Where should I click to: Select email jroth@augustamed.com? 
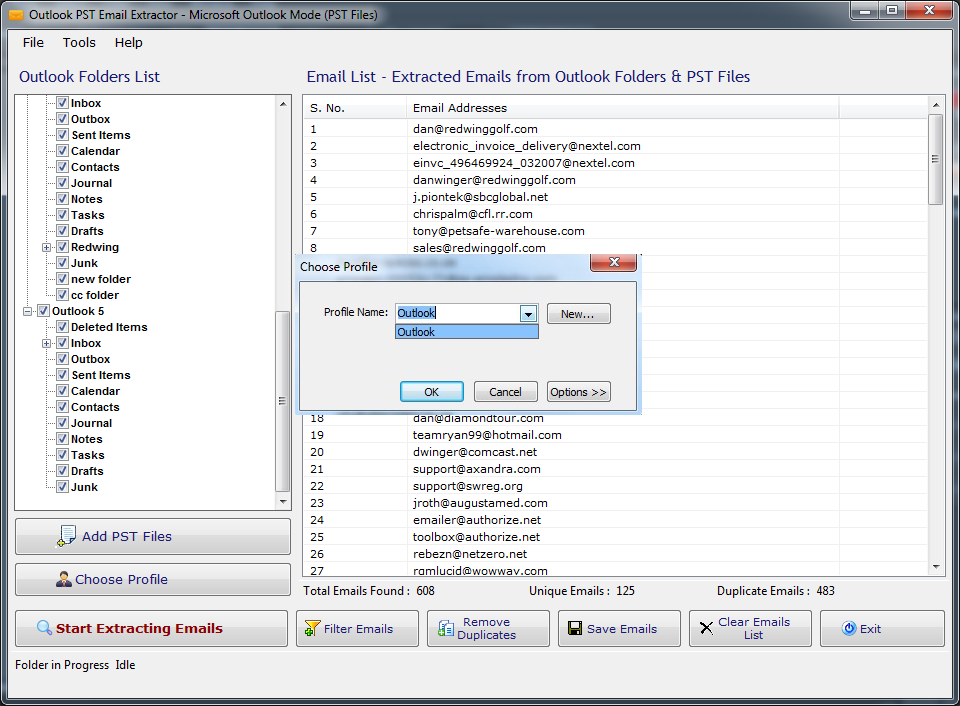(x=480, y=503)
